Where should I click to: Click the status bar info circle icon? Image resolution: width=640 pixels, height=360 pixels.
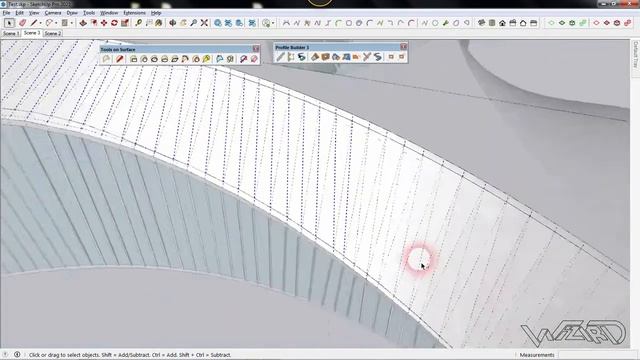(17, 355)
